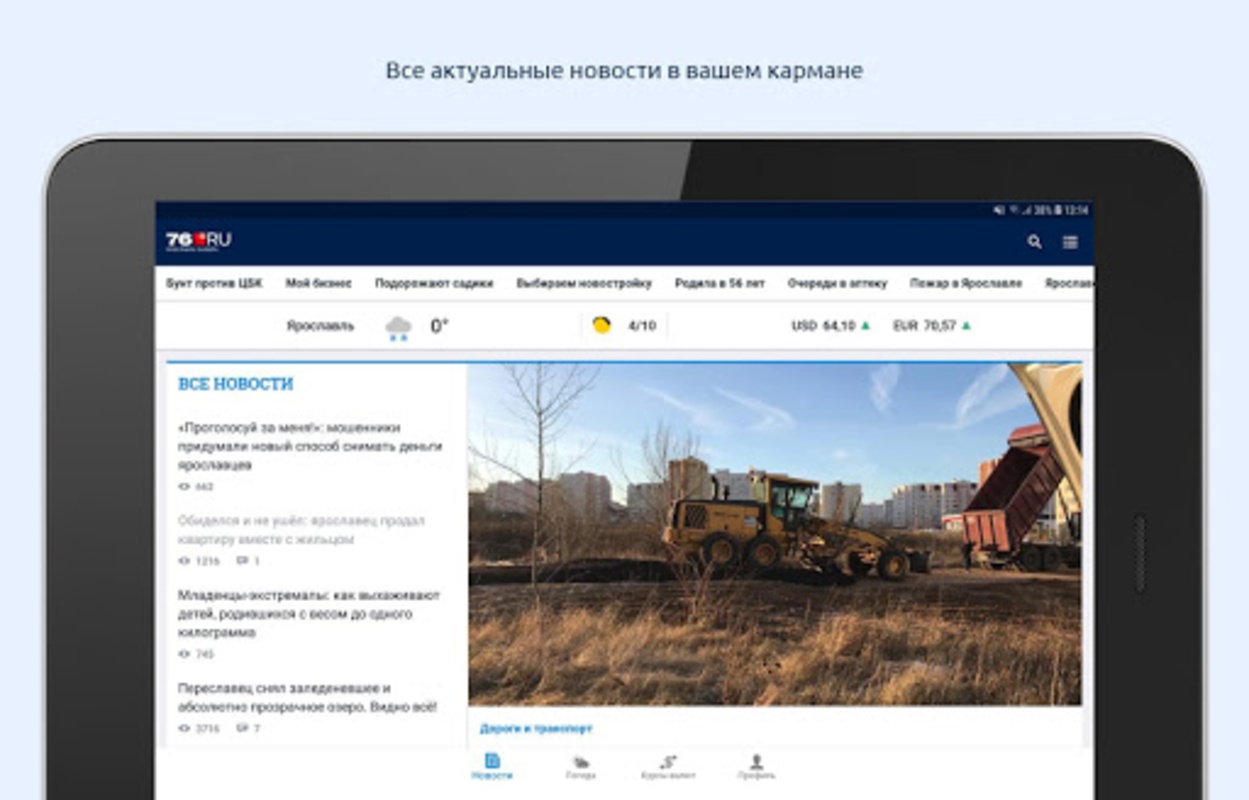Click the 'Дороги и транспорт' category link
Viewport: 1249px width, 800px height.
pyautogui.click(x=536, y=729)
